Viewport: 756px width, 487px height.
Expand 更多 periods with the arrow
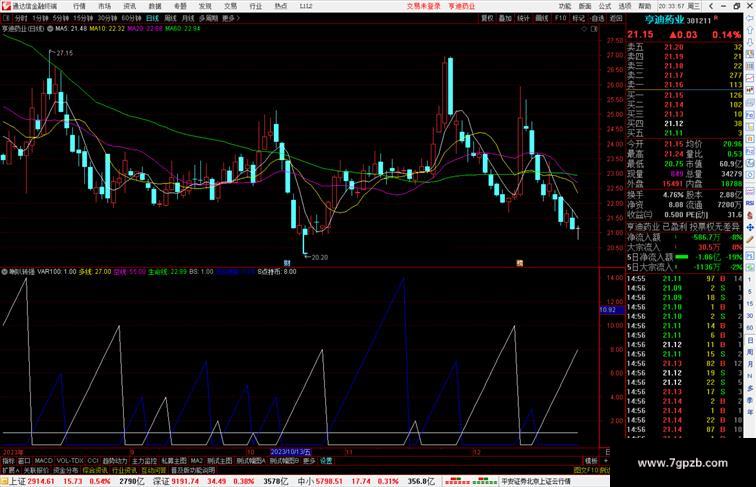(x=231, y=18)
